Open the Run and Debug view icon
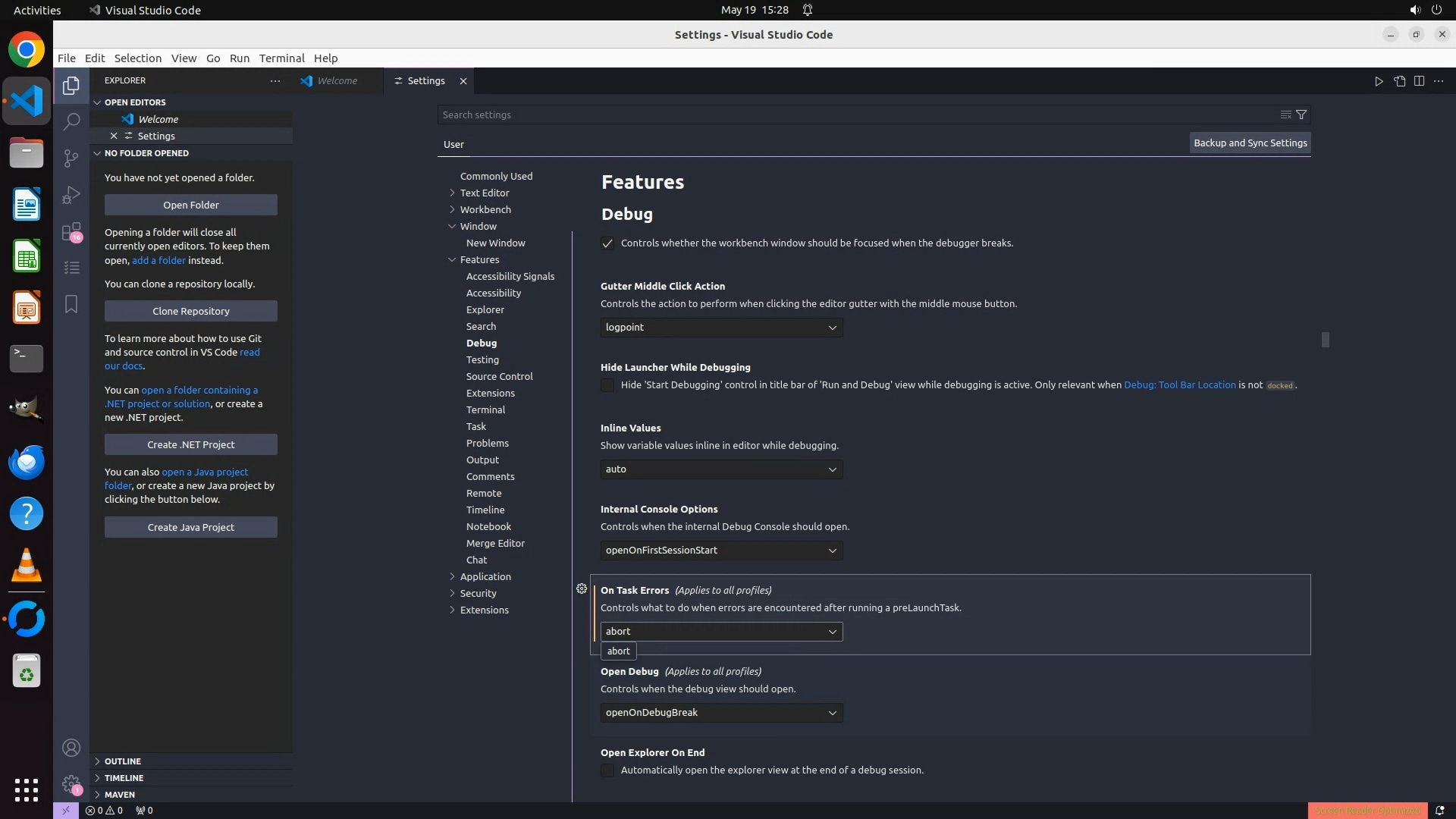The height and width of the screenshot is (819, 1456). tap(71, 195)
